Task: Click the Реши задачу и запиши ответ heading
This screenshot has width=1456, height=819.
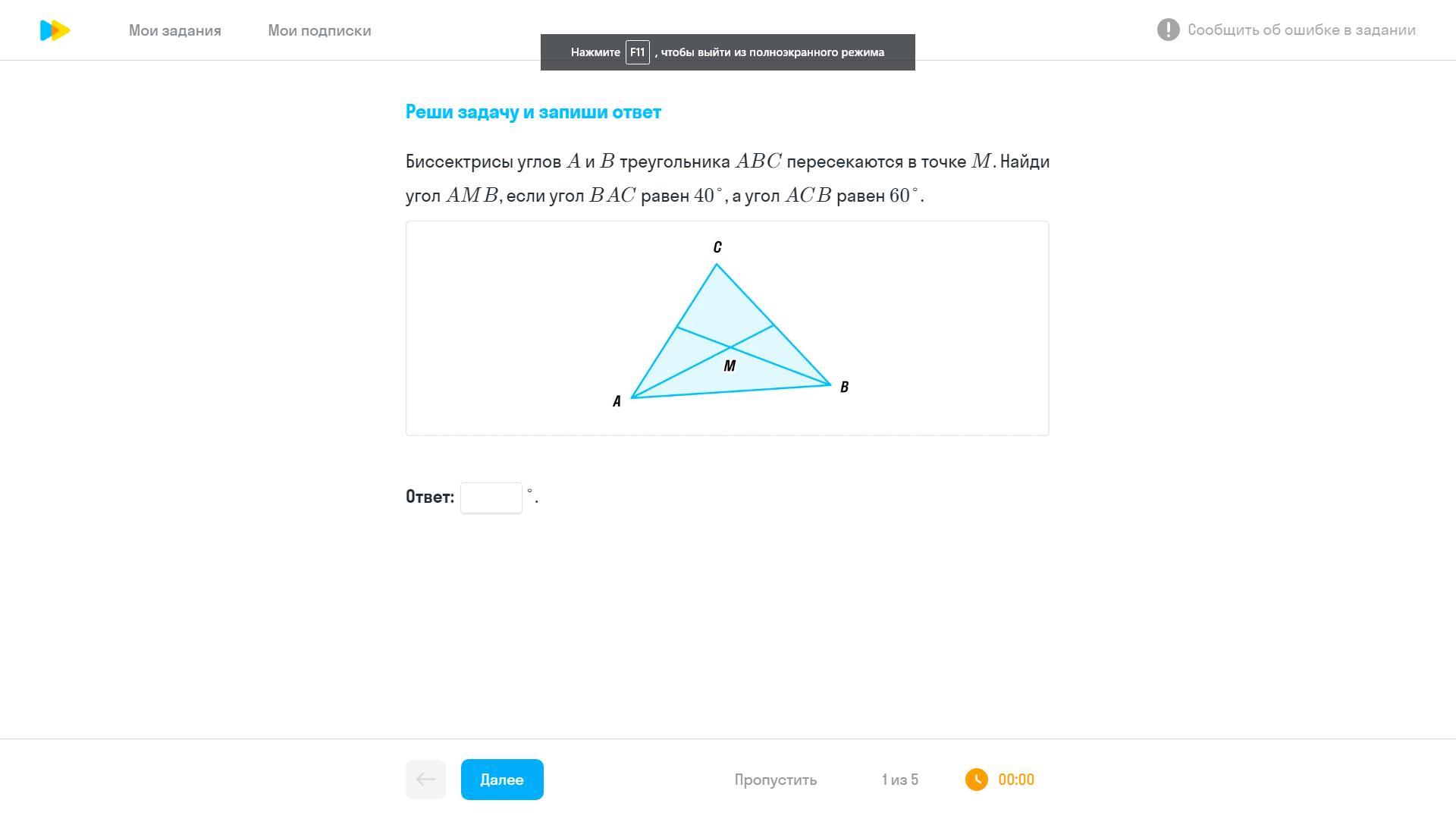Action: (533, 112)
